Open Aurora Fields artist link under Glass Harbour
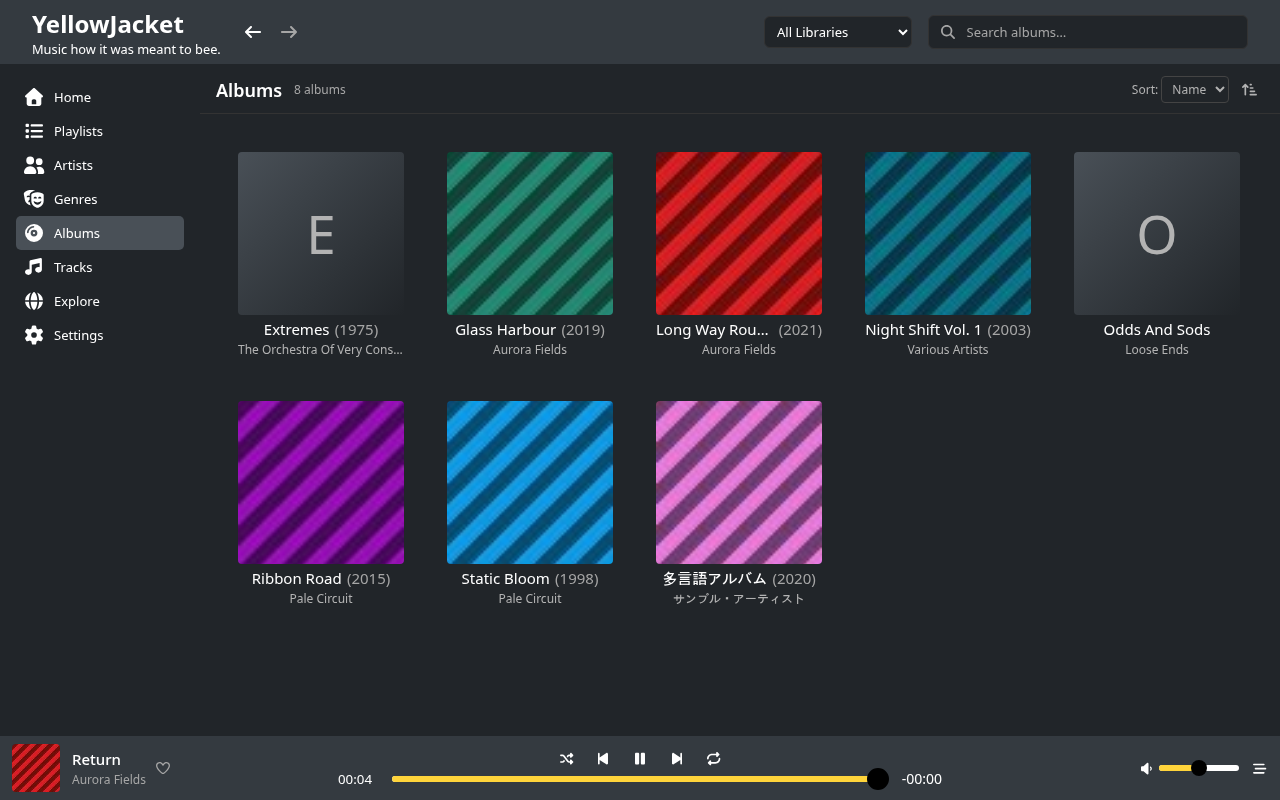The width and height of the screenshot is (1280, 800). coord(530,350)
